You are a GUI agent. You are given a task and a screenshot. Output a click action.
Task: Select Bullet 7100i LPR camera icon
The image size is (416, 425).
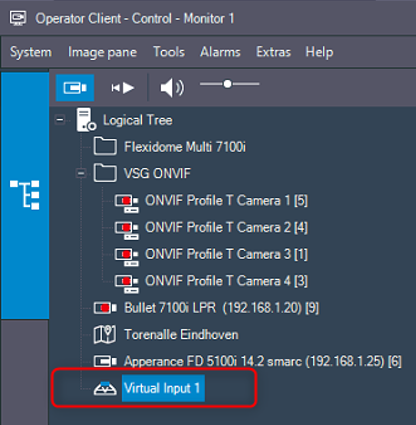105,308
